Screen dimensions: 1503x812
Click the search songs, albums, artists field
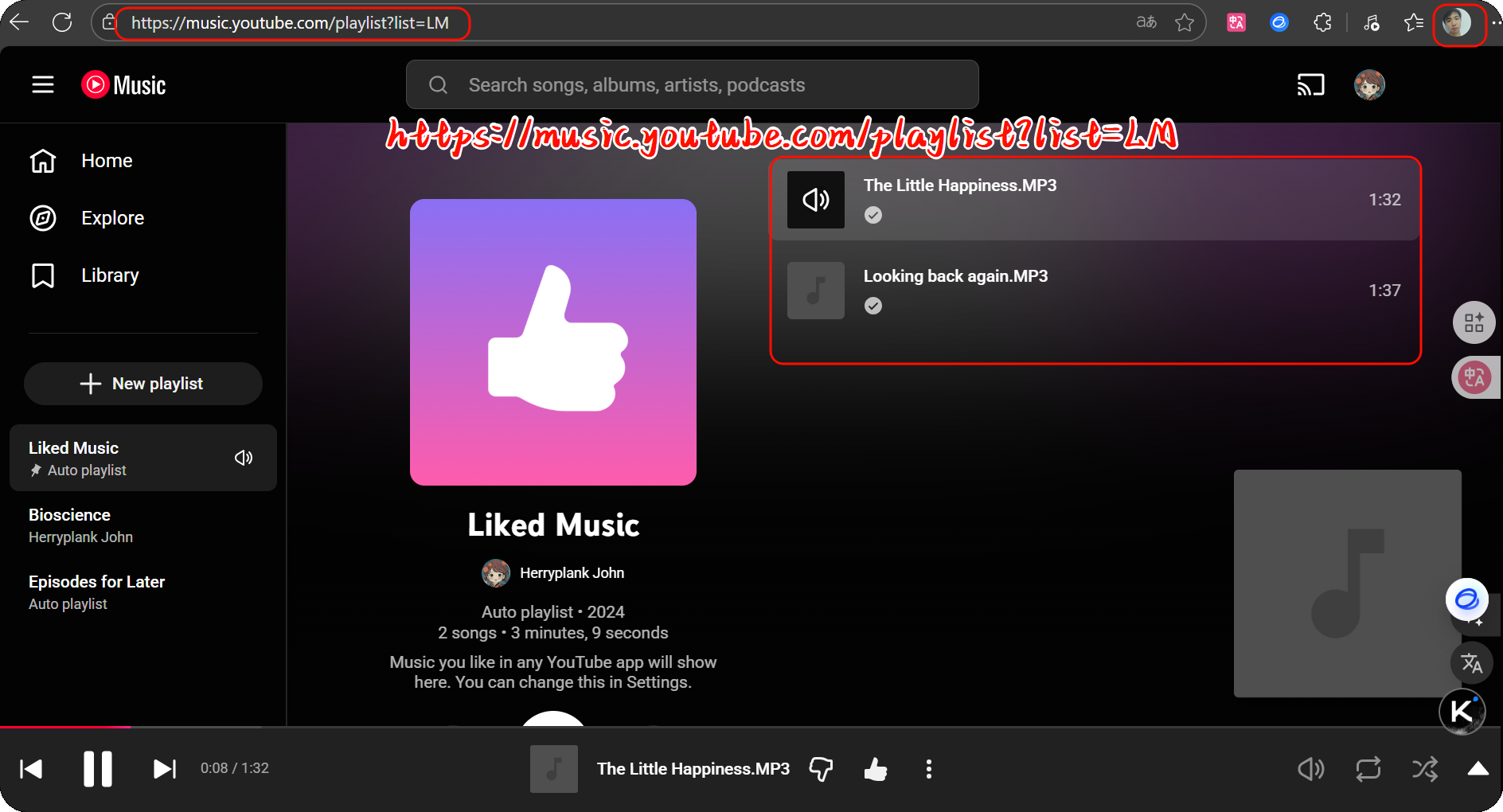[692, 84]
